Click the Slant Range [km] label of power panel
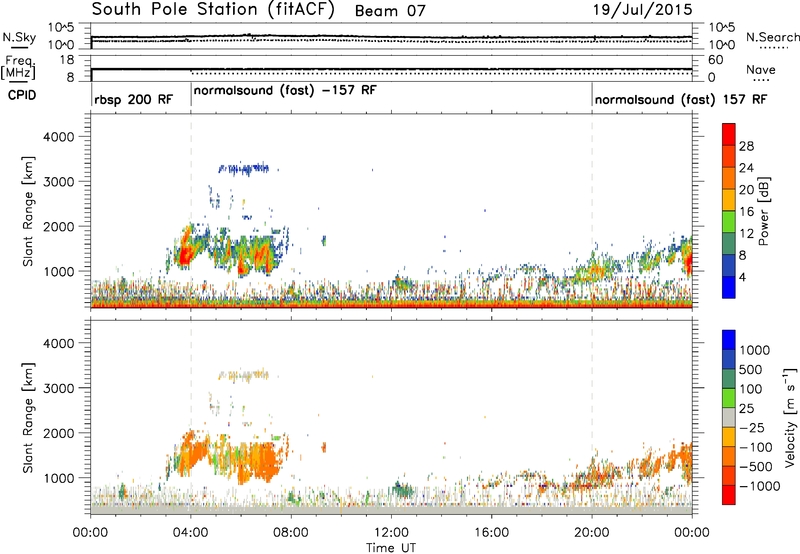 [28, 211]
